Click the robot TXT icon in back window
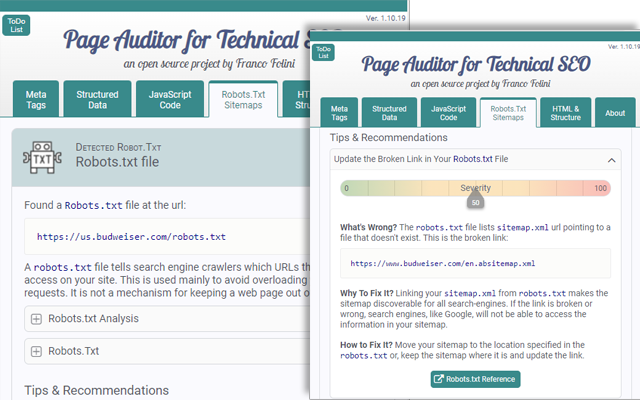This screenshot has height=400, width=640. click(42, 157)
